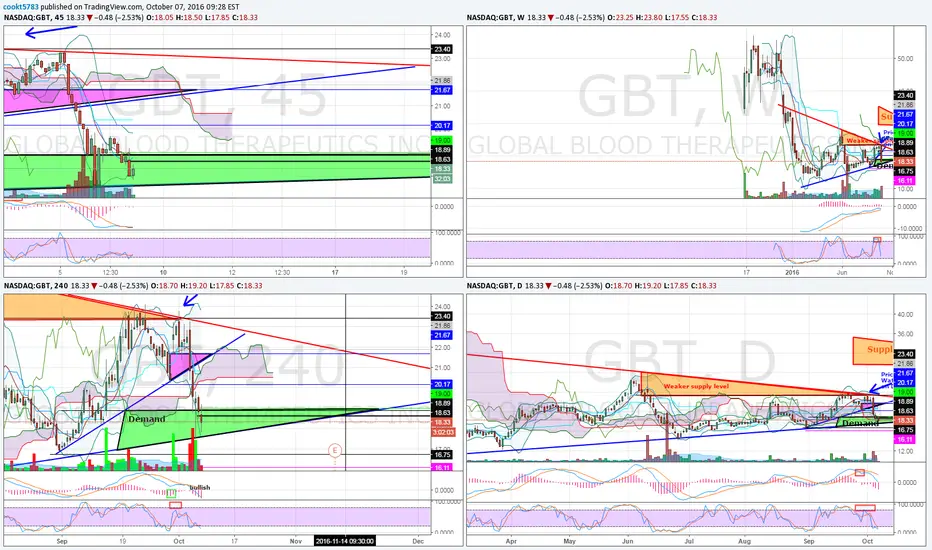Click the 'Sep' axis label on 240 chart
The height and width of the screenshot is (550, 932).
click(x=62, y=541)
